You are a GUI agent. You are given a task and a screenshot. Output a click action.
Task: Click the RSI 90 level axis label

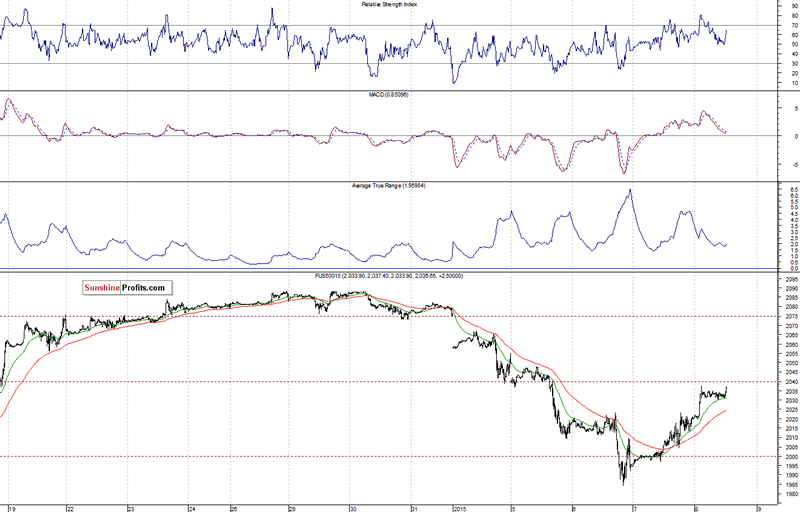point(766,6)
